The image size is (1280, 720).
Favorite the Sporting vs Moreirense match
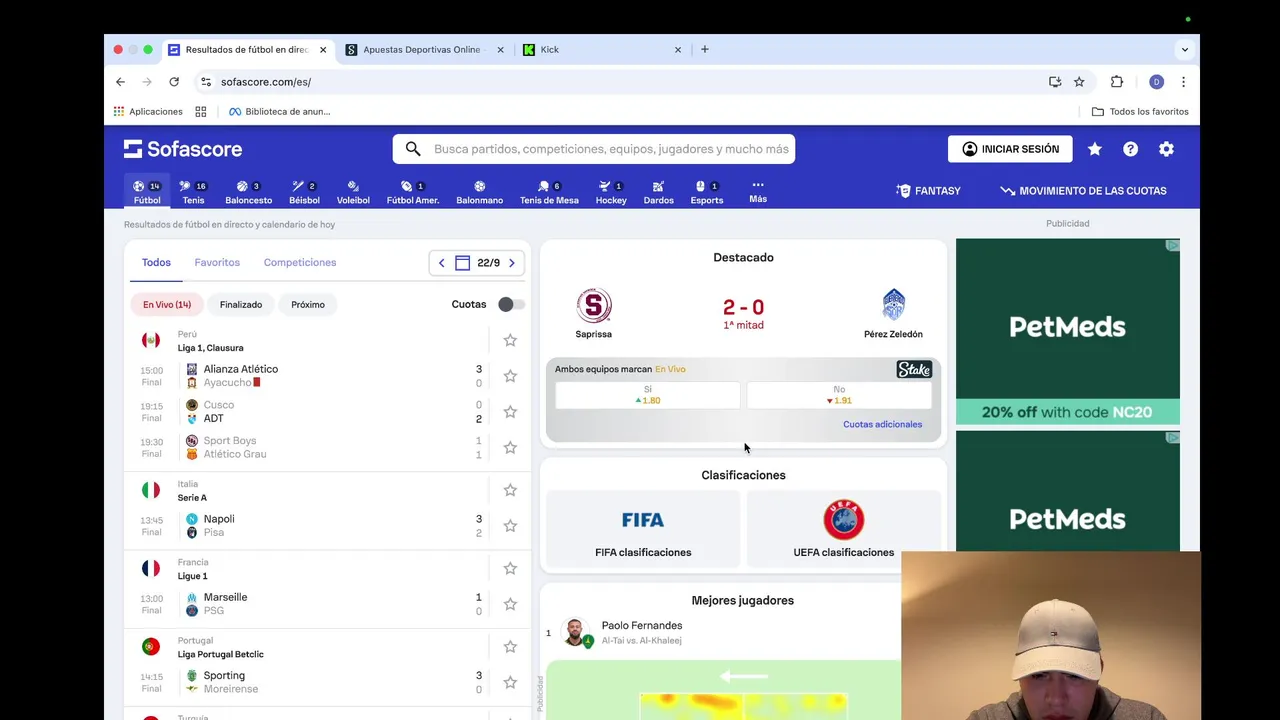(510, 682)
